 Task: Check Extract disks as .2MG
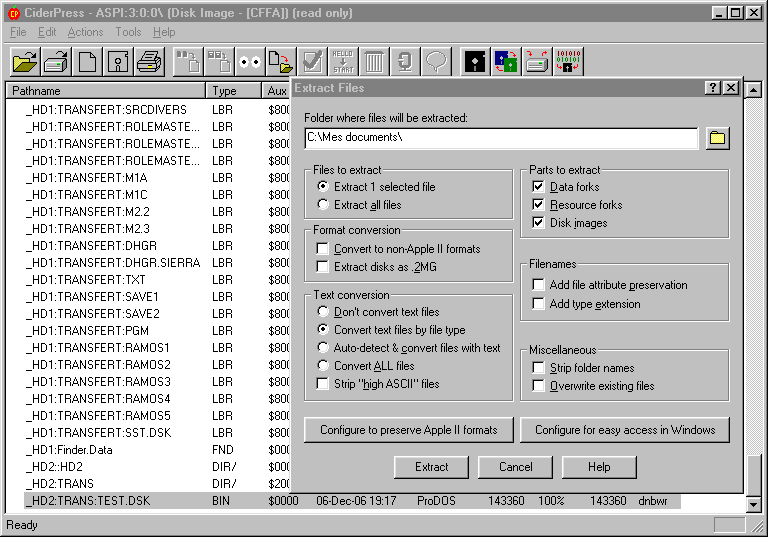377,267
